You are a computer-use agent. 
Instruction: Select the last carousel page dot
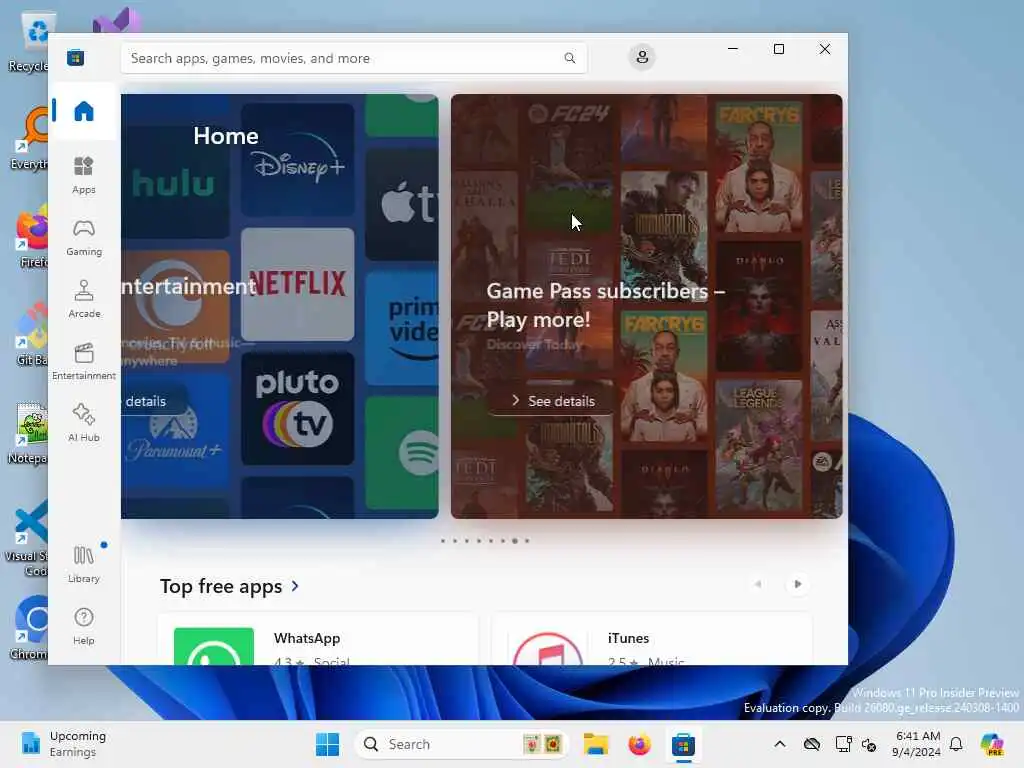pyautogui.click(x=527, y=541)
